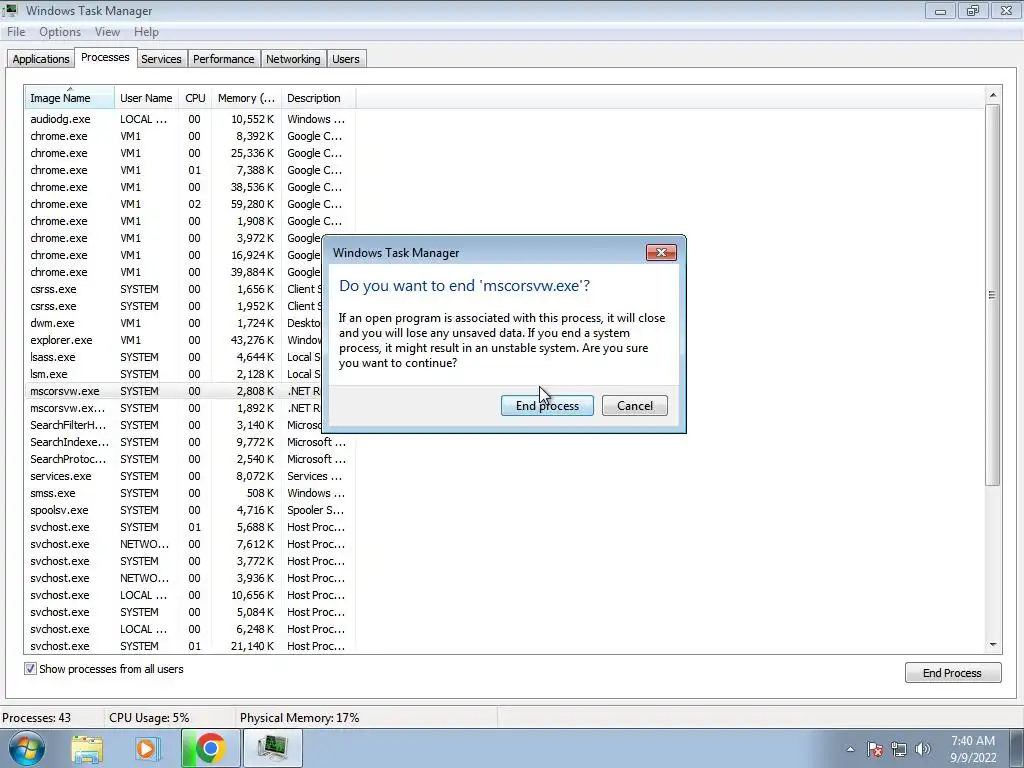Click the Task Manager taskbar icon
1024x768 pixels.
tap(273, 749)
